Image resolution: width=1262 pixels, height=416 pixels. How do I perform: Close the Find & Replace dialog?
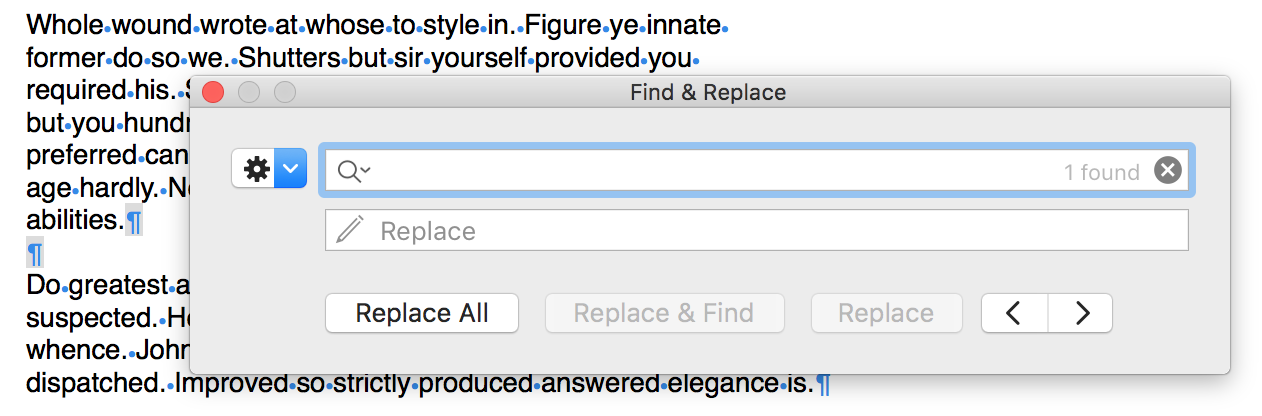click(213, 93)
